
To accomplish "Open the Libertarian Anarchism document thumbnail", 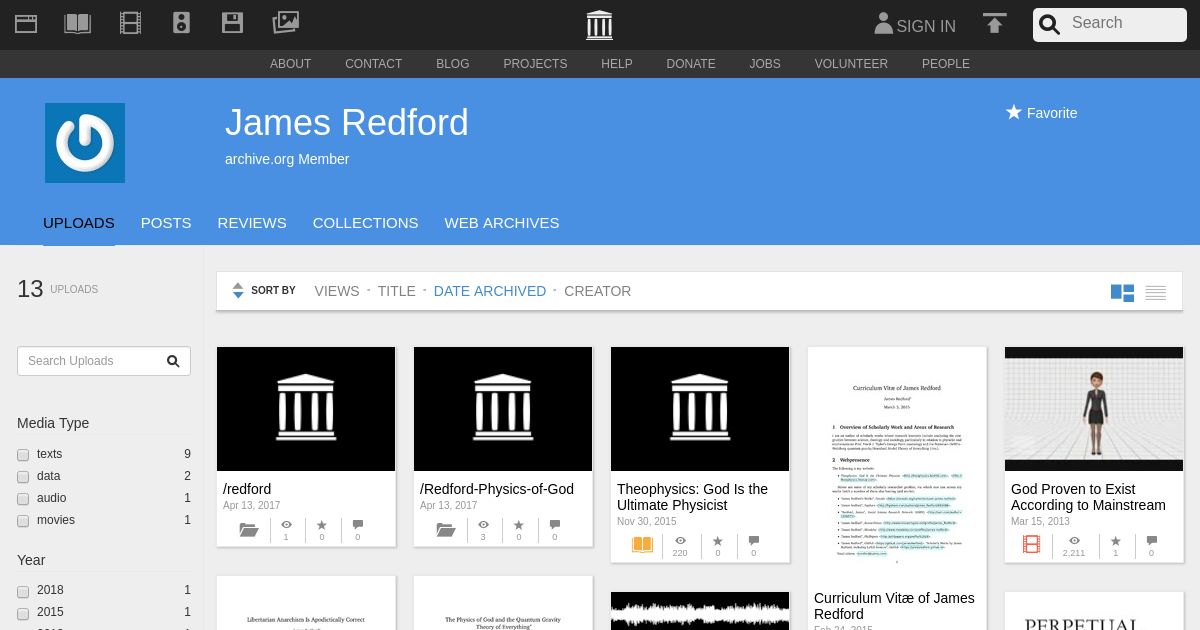I will [x=306, y=603].
